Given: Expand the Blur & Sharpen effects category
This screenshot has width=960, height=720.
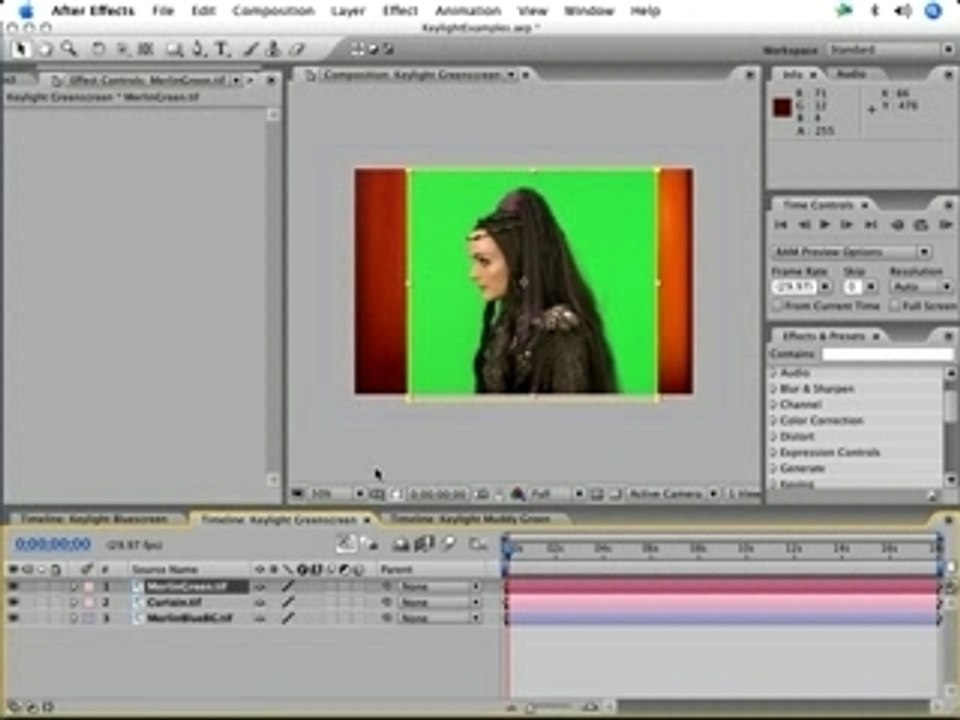Looking at the screenshot, I should click(x=774, y=389).
